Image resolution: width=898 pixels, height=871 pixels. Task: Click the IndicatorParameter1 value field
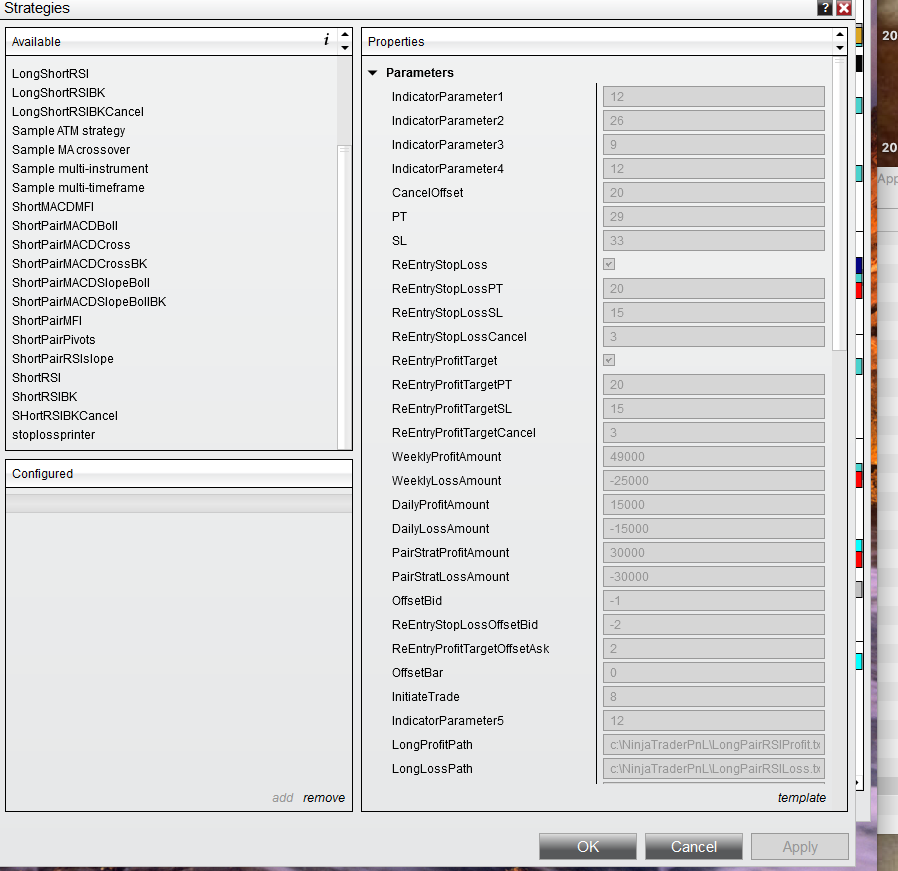click(714, 97)
